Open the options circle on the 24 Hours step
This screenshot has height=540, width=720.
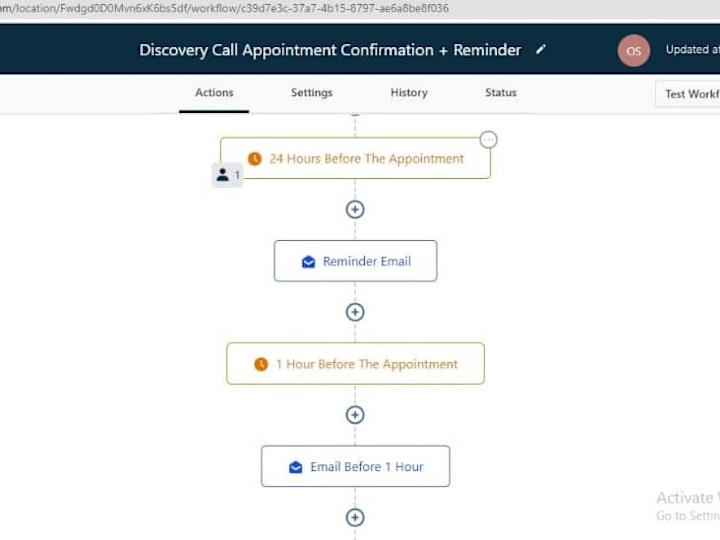point(488,140)
